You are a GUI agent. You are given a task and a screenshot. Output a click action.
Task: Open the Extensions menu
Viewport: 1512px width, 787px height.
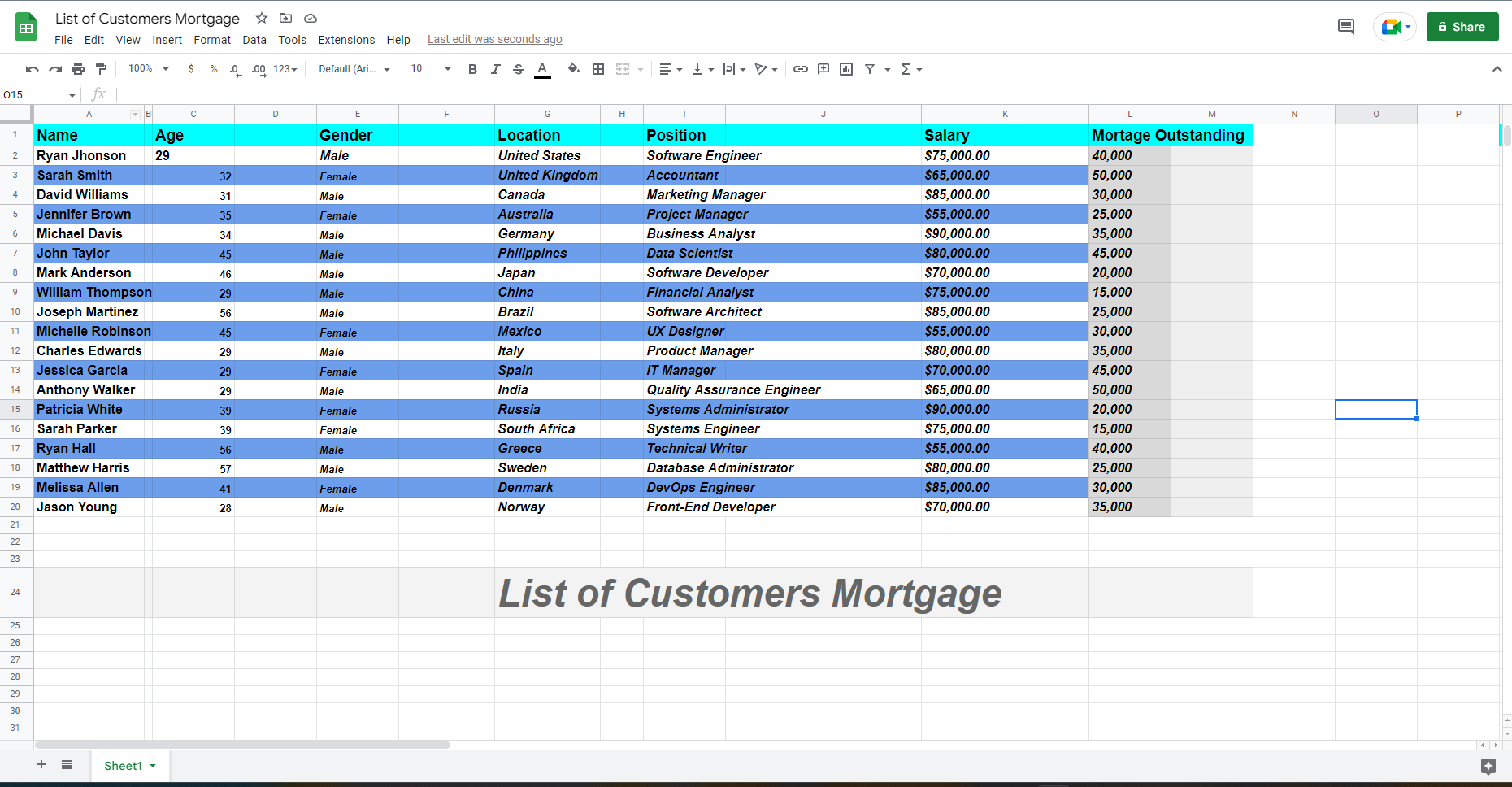click(346, 40)
